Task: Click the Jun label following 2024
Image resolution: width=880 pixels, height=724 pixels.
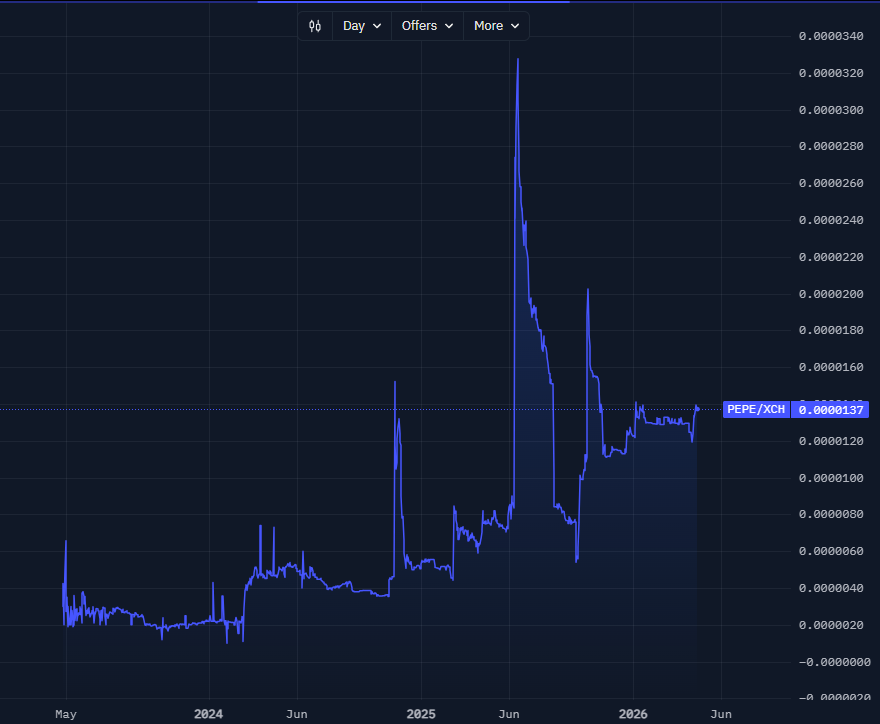Action: (296, 714)
